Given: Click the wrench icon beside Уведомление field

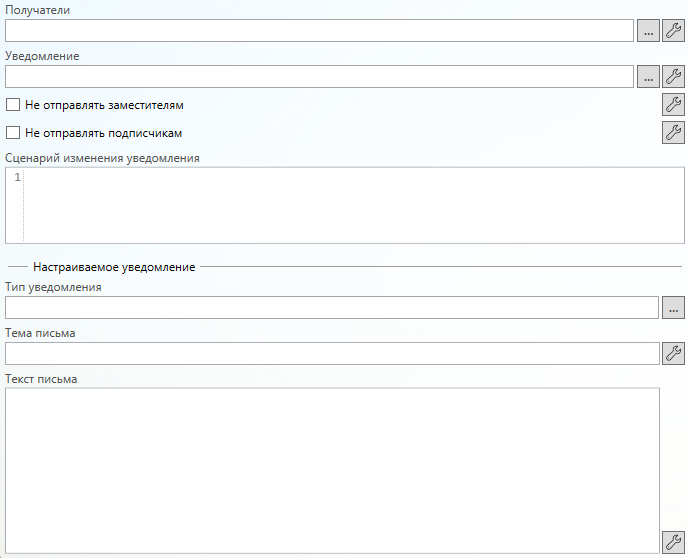Looking at the screenshot, I should (674, 77).
